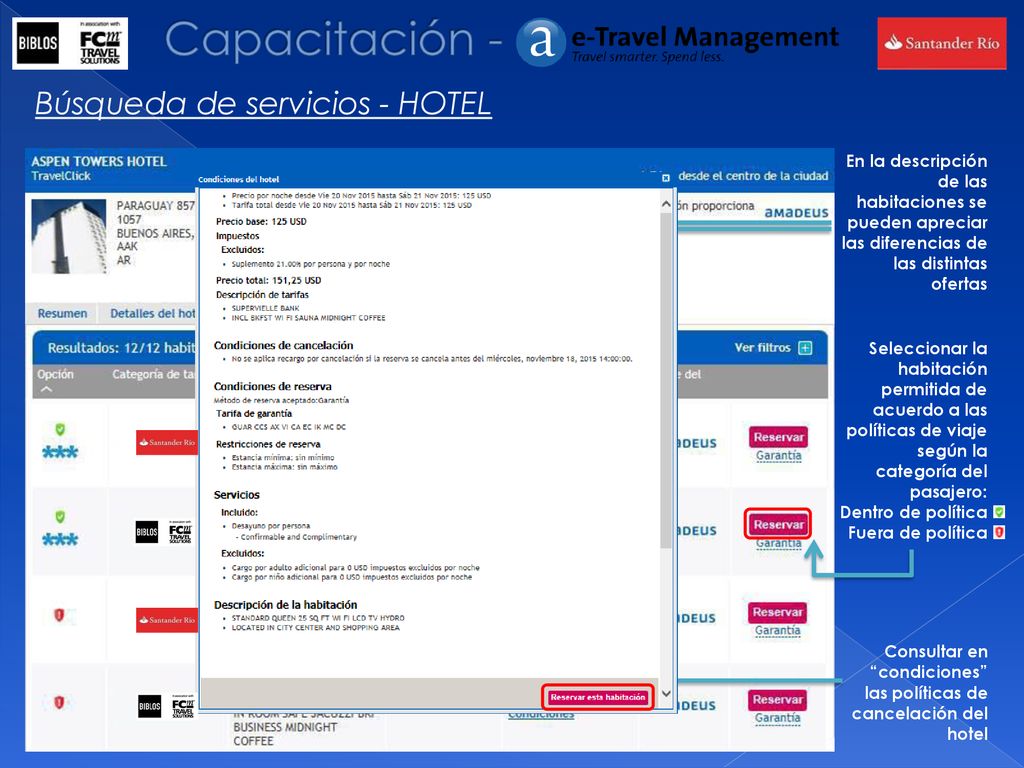The image size is (1024, 768).
Task: Click the 'Reservar esta habitación' button
Action: pyautogui.click(x=598, y=697)
